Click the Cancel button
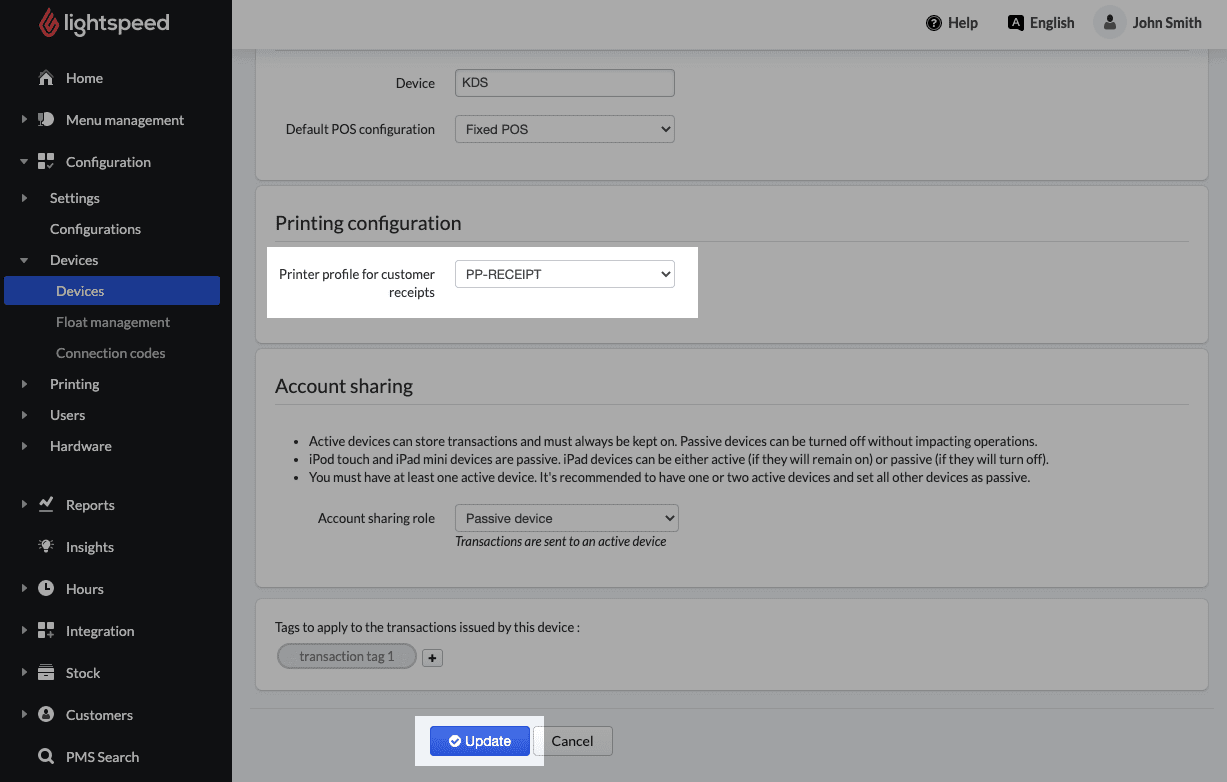 coord(572,741)
